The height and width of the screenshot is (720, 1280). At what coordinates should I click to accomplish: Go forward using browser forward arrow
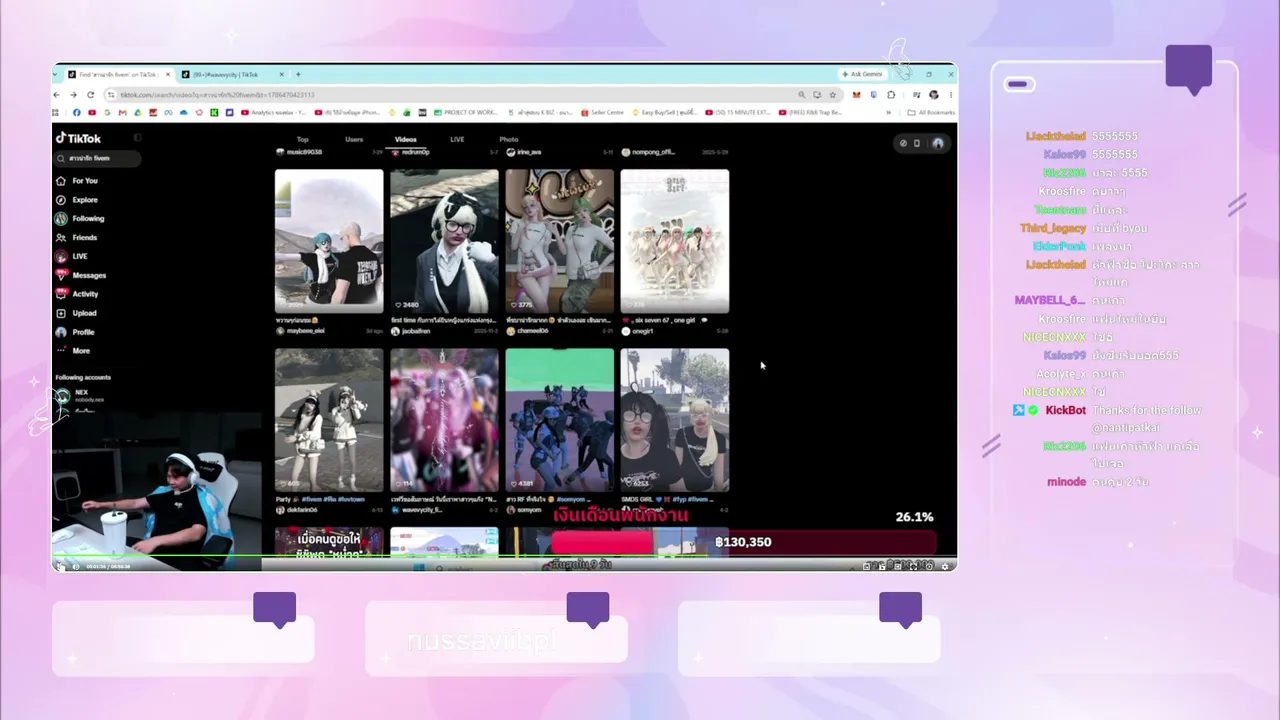click(73, 95)
